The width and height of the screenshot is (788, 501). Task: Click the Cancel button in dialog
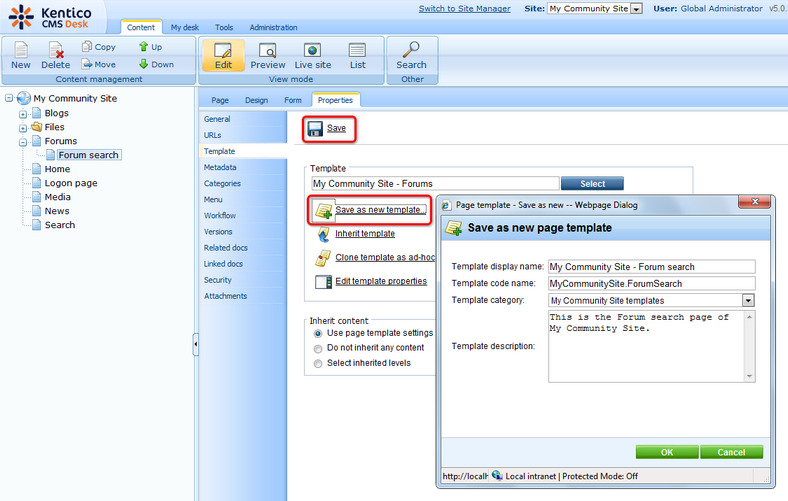(x=731, y=452)
